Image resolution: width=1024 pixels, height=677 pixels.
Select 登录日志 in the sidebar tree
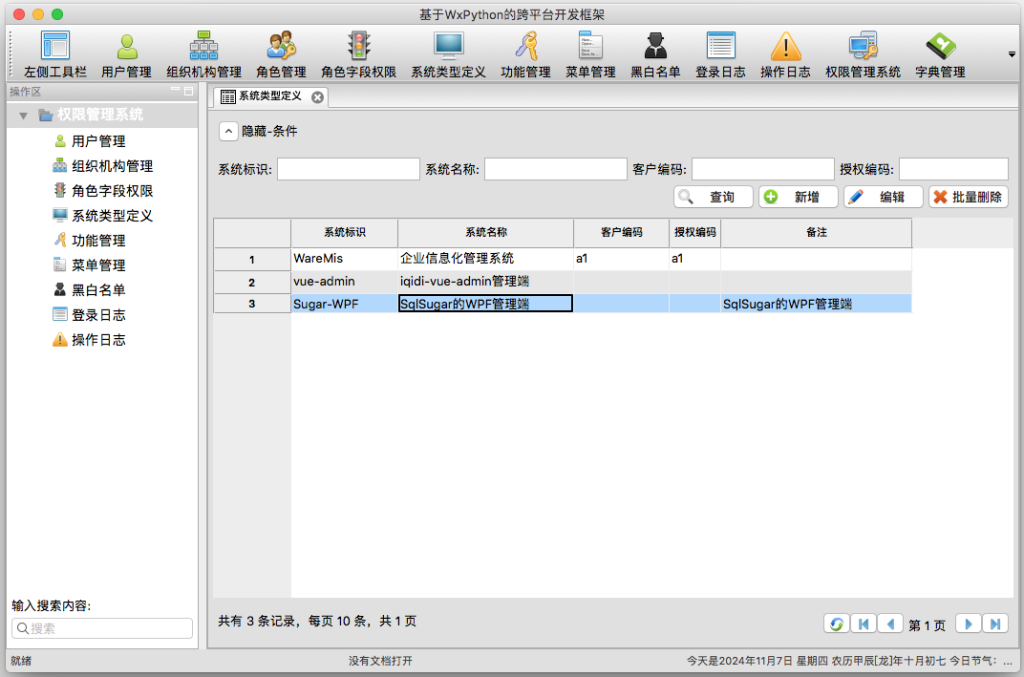(x=98, y=315)
